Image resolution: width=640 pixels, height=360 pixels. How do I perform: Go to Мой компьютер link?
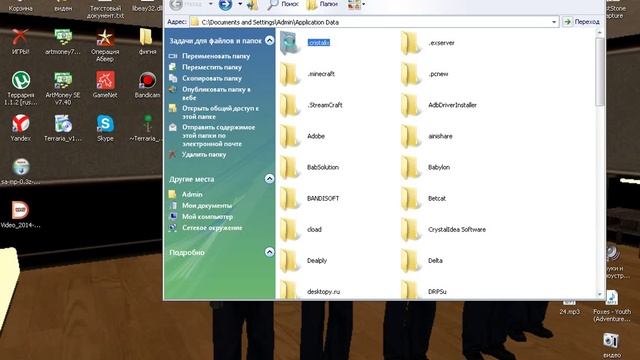pyautogui.click(x=207, y=217)
